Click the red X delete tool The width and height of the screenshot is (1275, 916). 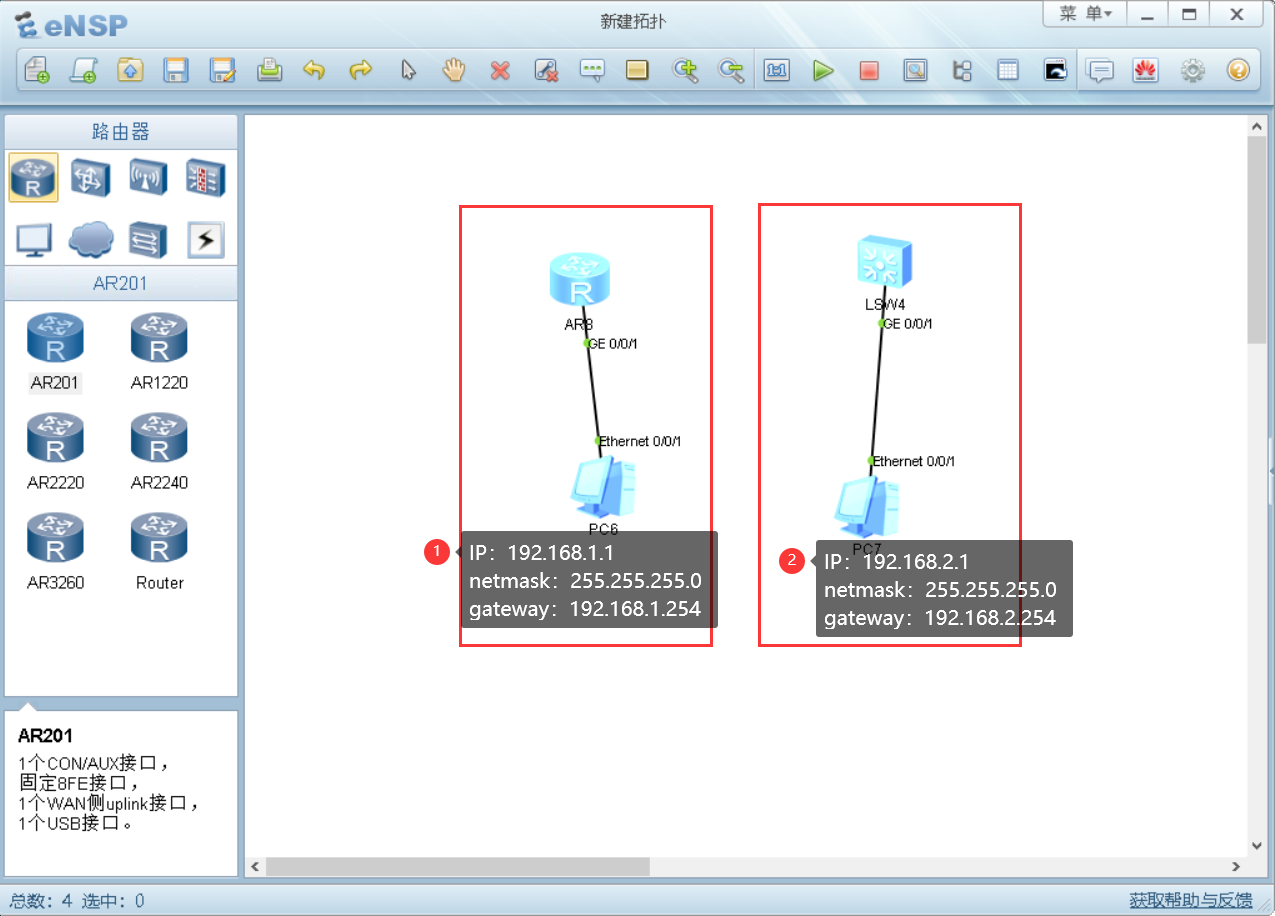(500, 70)
